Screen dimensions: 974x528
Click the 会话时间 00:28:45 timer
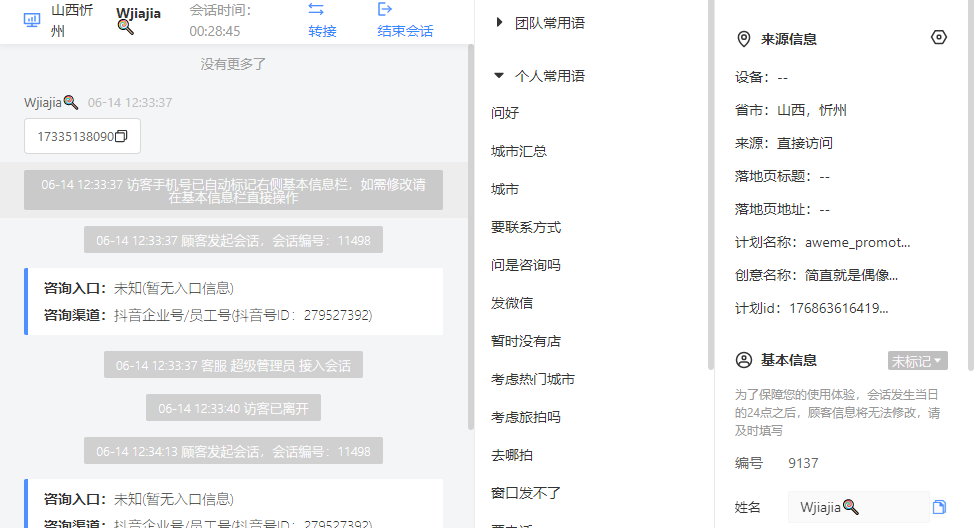point(221,20)
